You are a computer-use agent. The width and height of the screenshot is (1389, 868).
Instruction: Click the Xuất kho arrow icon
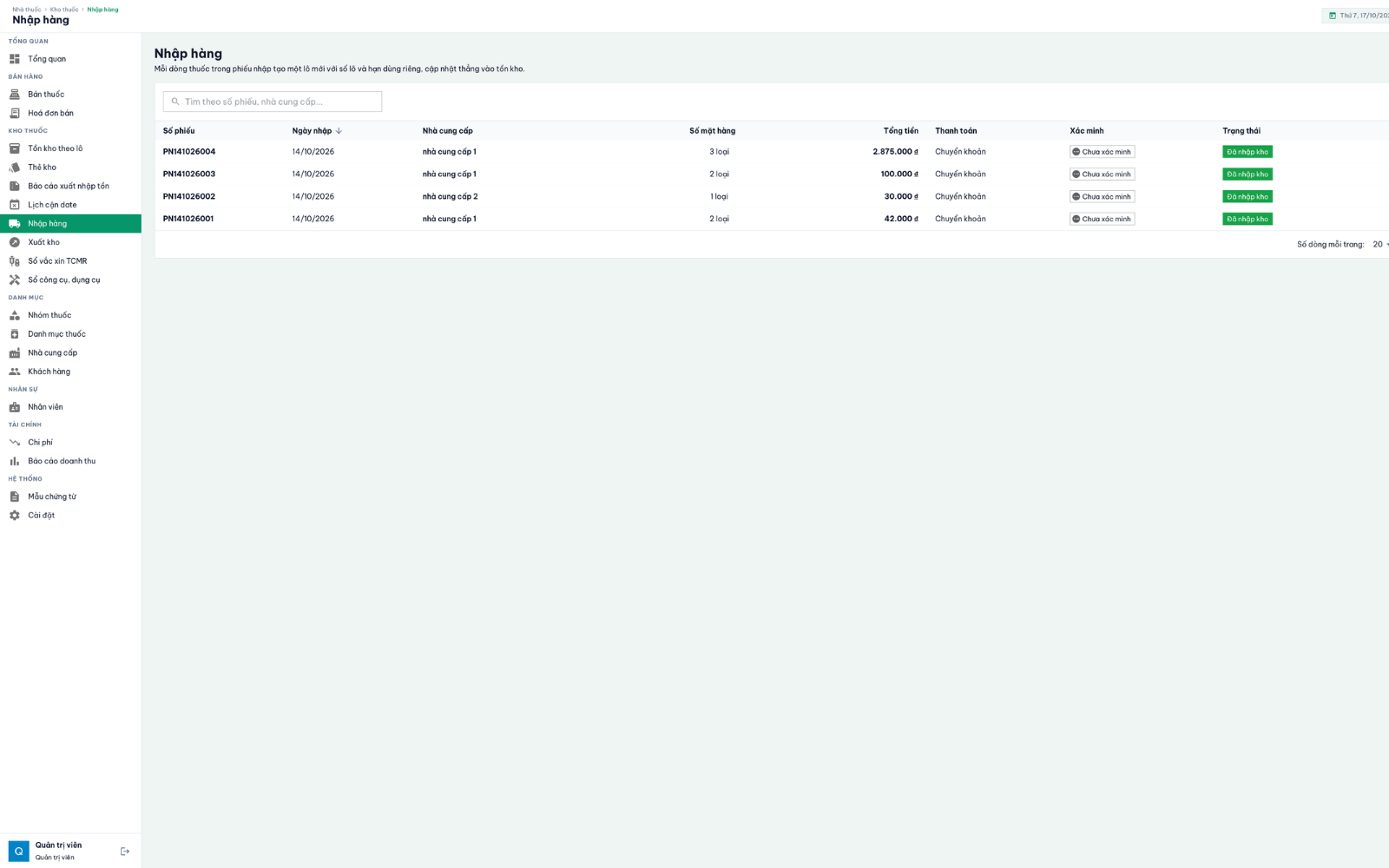[x=15, y=242]
